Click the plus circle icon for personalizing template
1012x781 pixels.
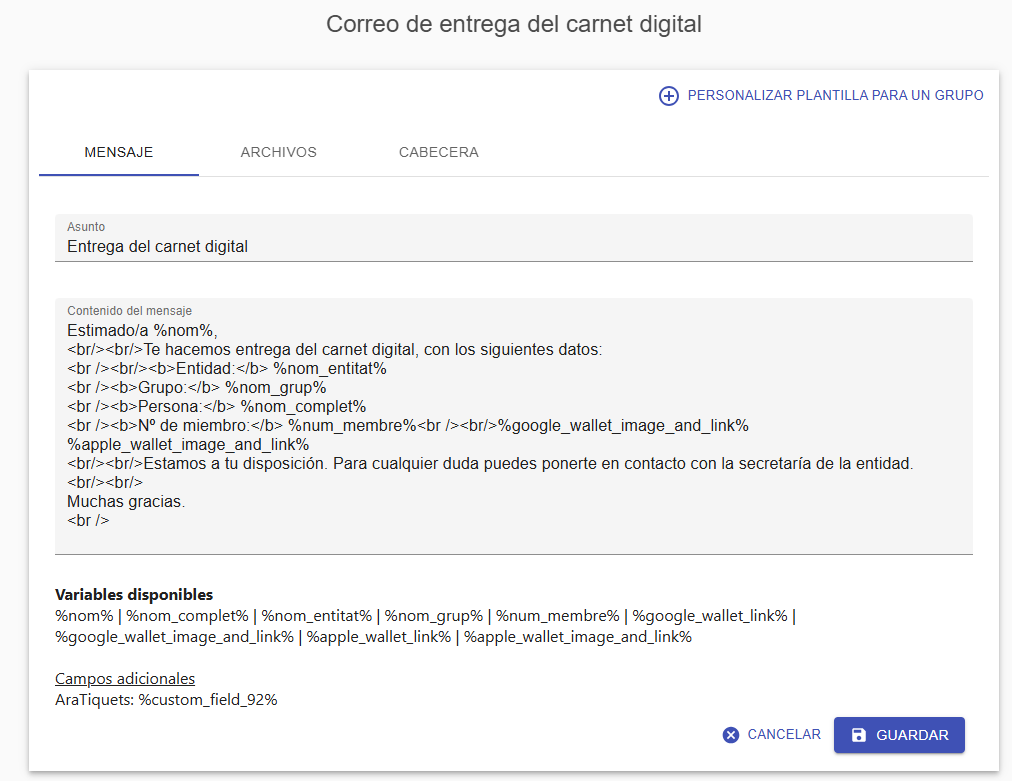click(x=669, y=96)
